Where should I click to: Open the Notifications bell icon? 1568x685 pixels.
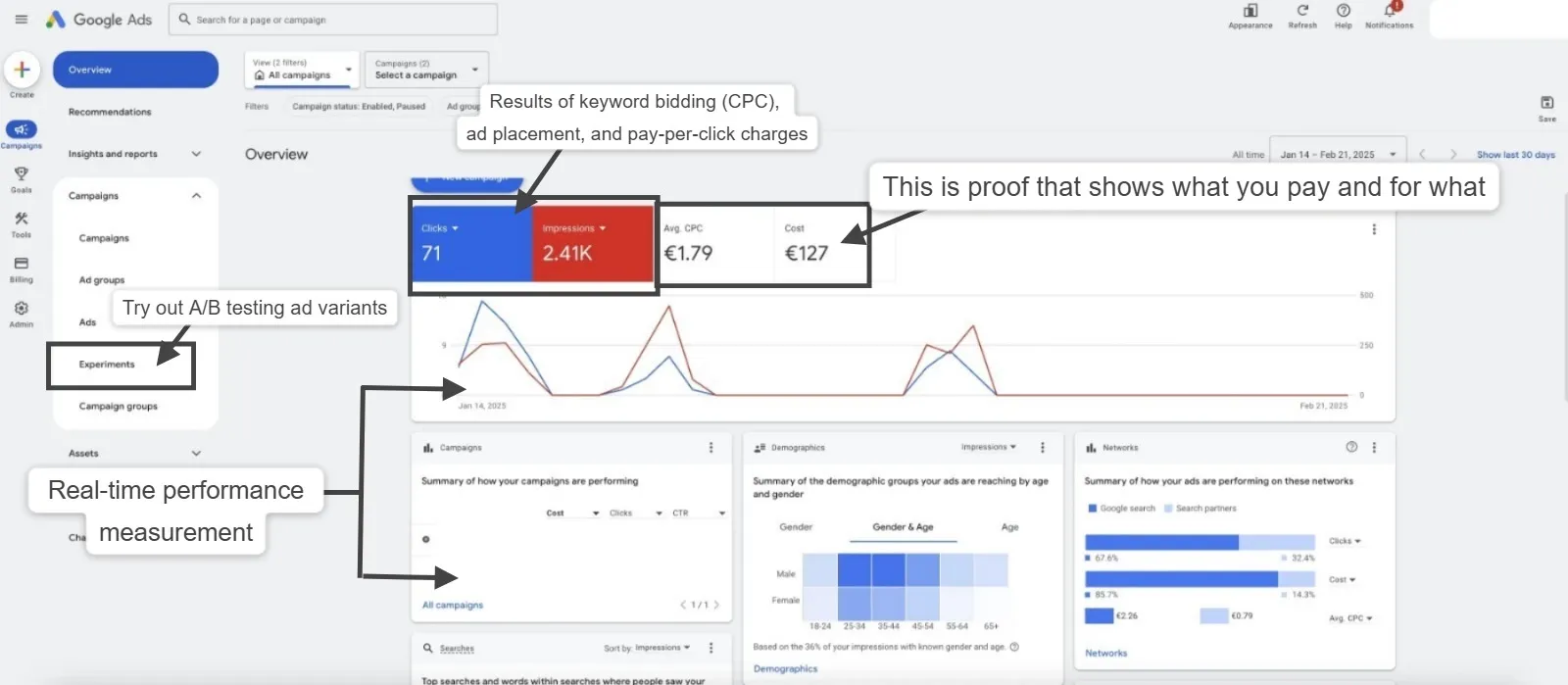point(1390,12)
